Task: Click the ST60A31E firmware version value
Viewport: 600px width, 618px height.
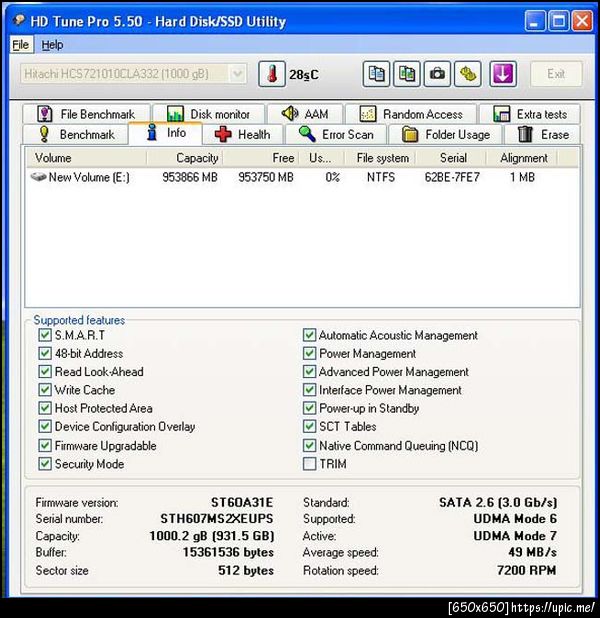Action: click(x=242, y=502)
